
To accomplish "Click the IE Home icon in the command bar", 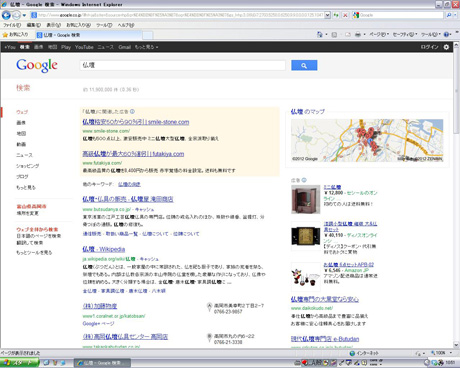I will (x=320, y=34).
